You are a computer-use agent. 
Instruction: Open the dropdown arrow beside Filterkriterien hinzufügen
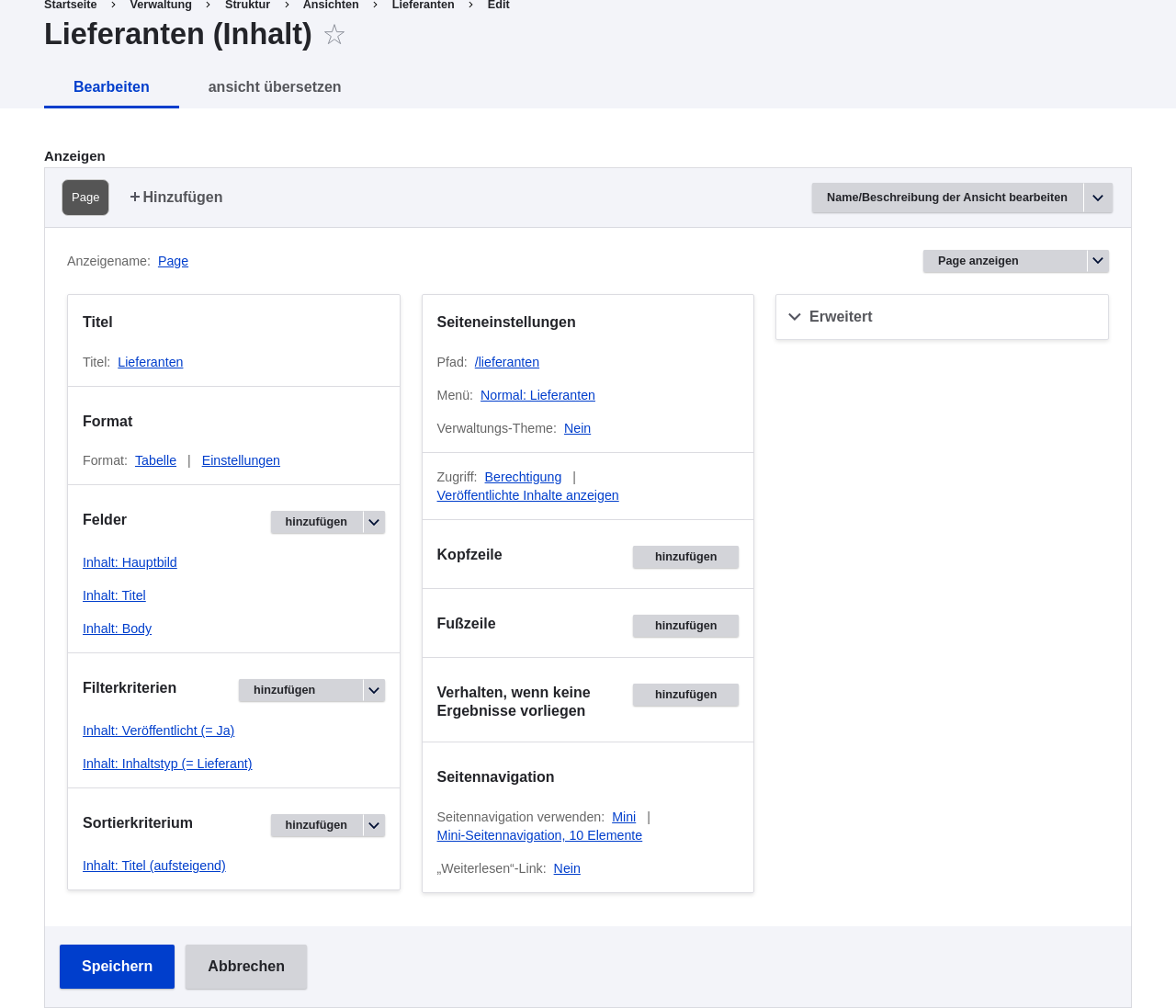point(374,690)
